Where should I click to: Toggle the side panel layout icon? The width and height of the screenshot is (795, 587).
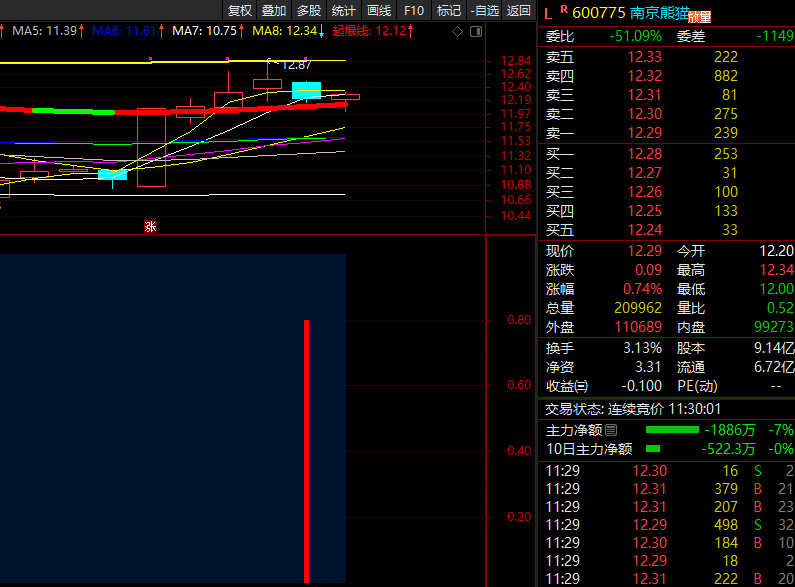coord(474,32)
